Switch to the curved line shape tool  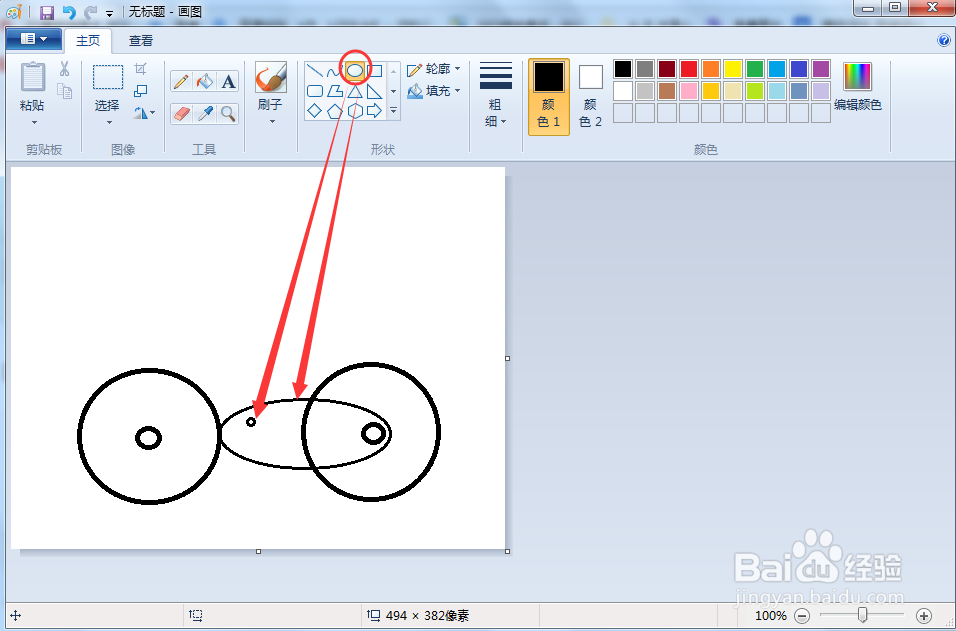pos(335,71)
